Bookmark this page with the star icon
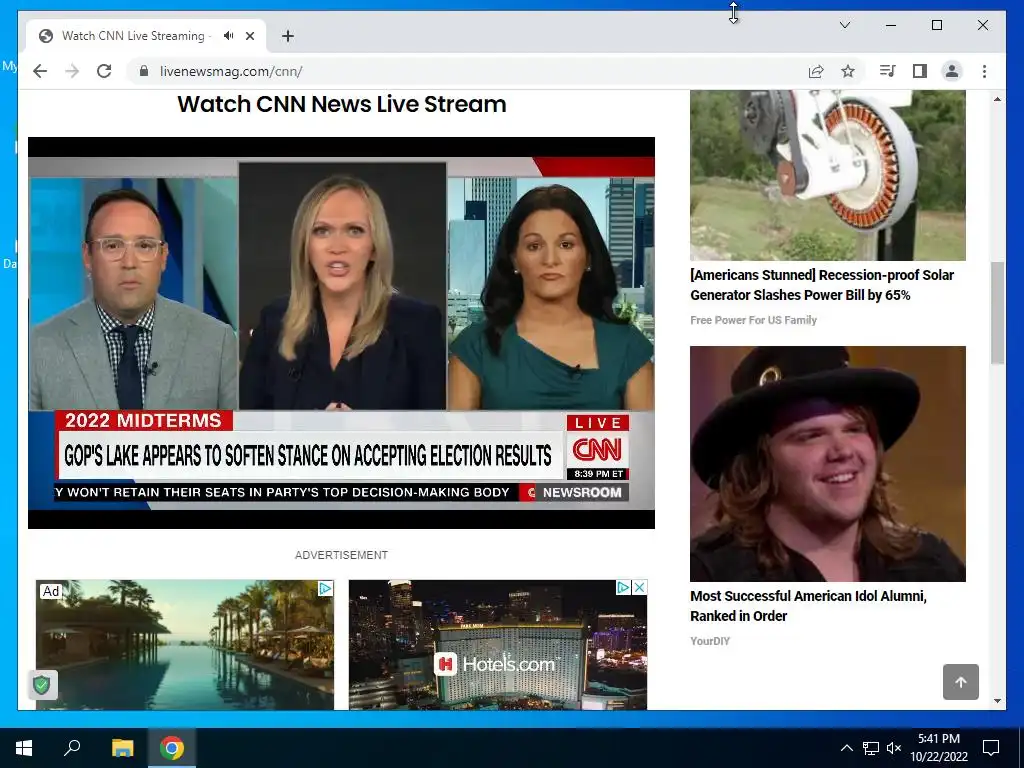This screenshot has height=768, width=1024. [x=848, y=71]
